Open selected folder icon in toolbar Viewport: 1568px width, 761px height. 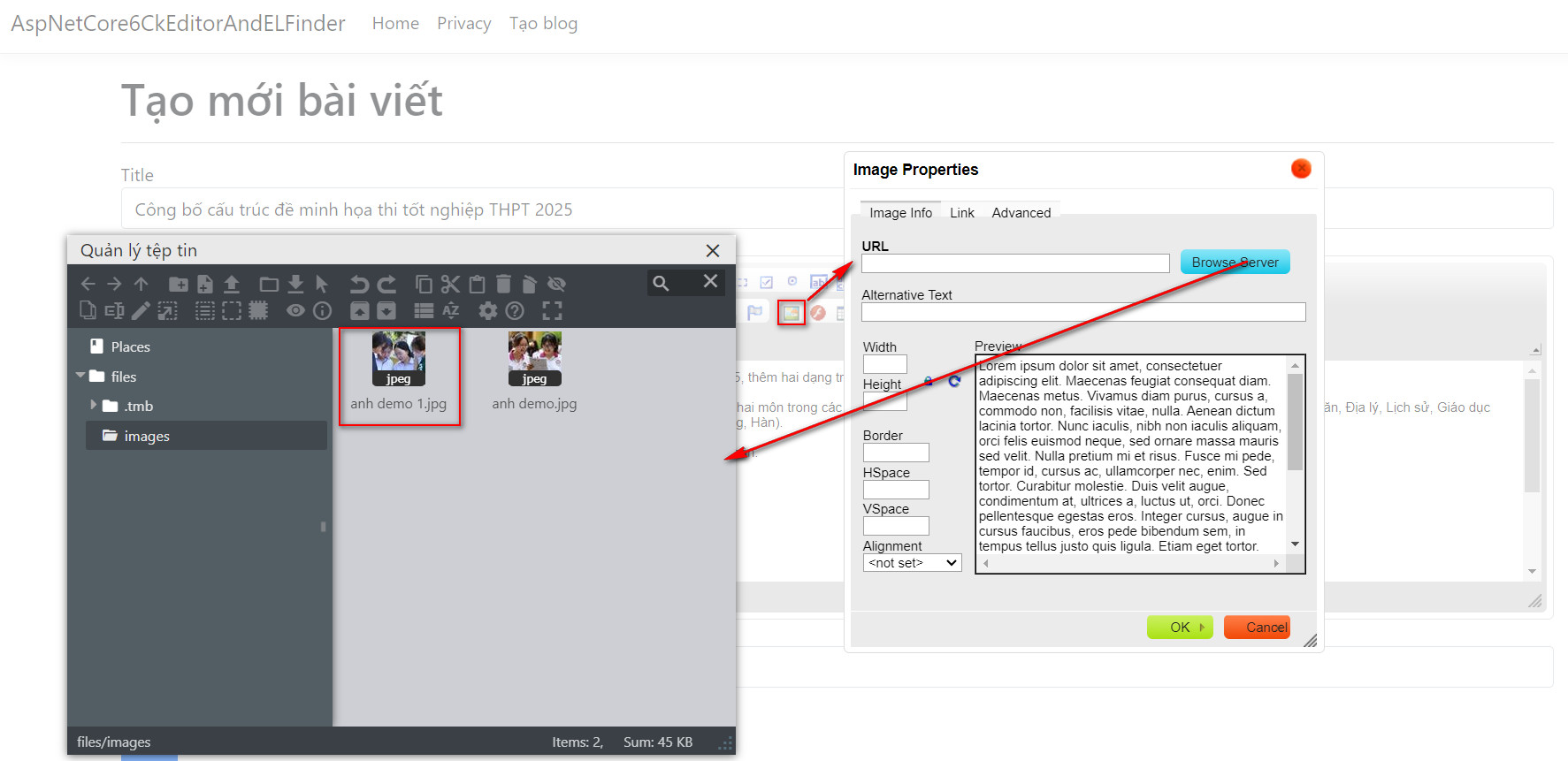pyautogui.click(x=269, y=284)
